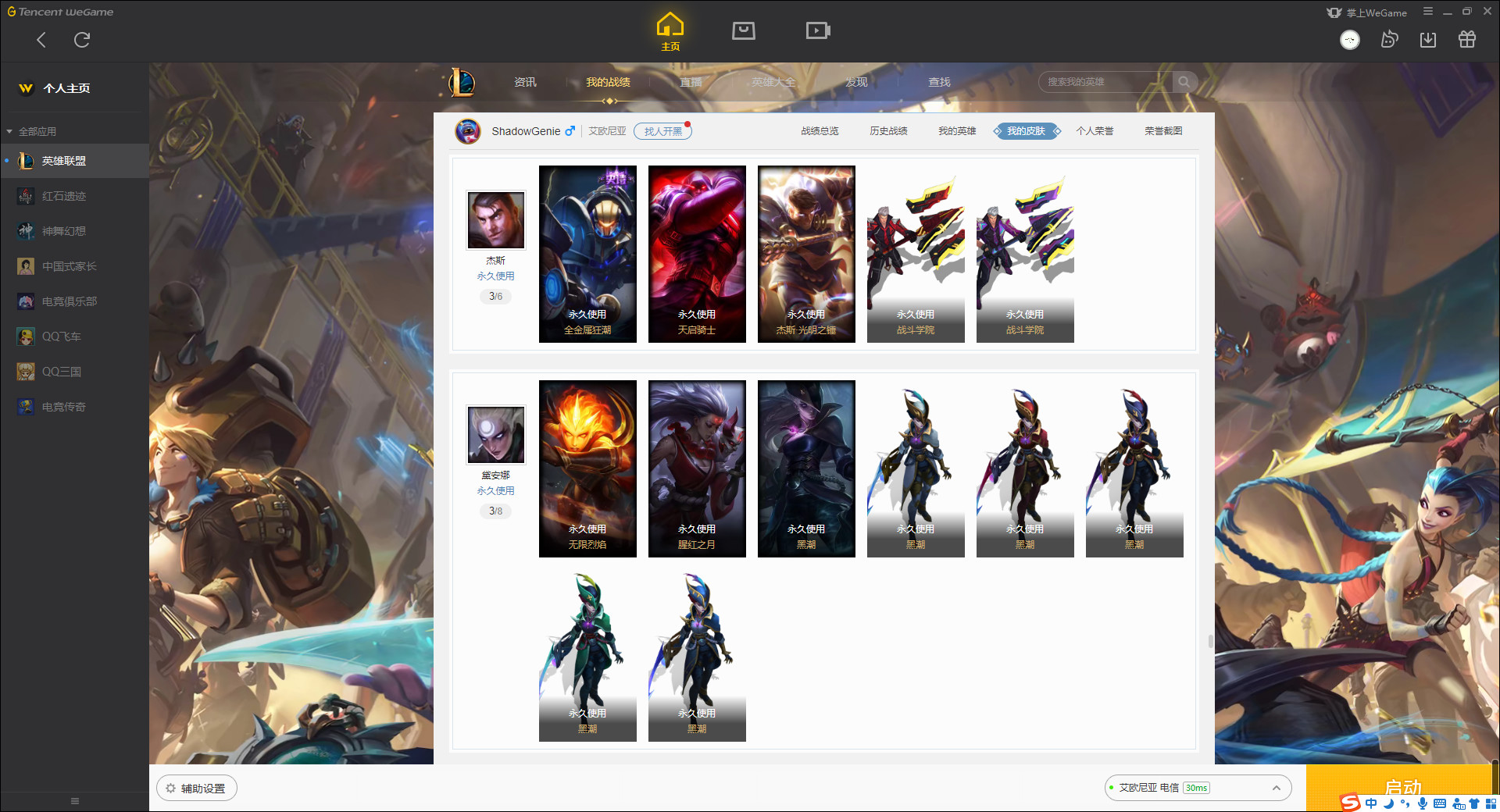Switch to 我的英雄 sub-tab
This screenshot has height=812, width=1500.
(957, 131)
